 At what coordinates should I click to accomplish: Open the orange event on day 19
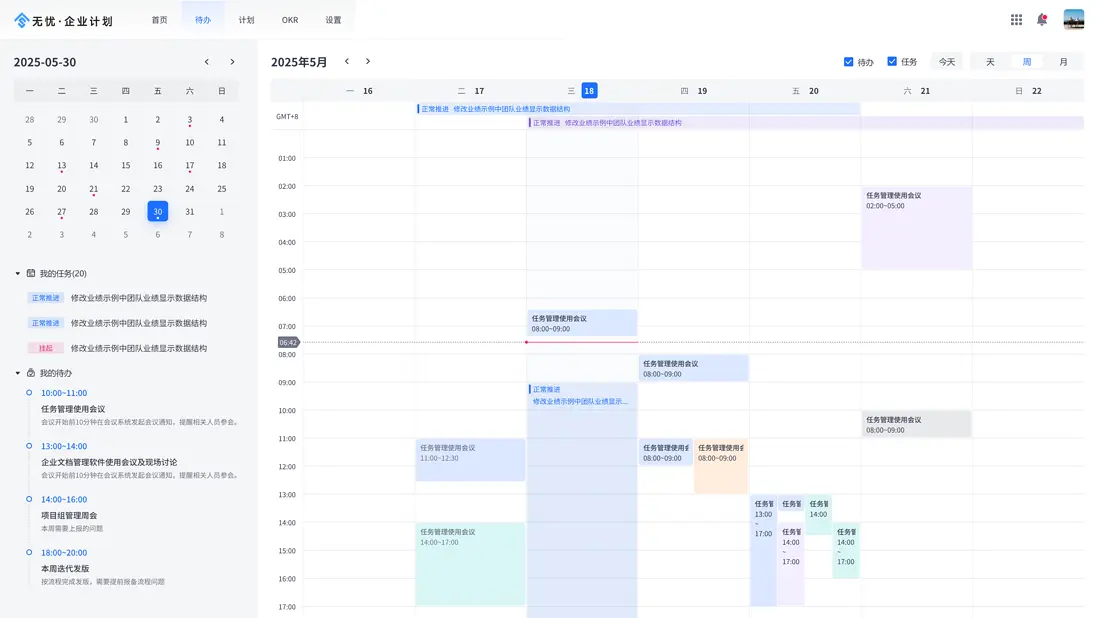(x=721, y=465)
